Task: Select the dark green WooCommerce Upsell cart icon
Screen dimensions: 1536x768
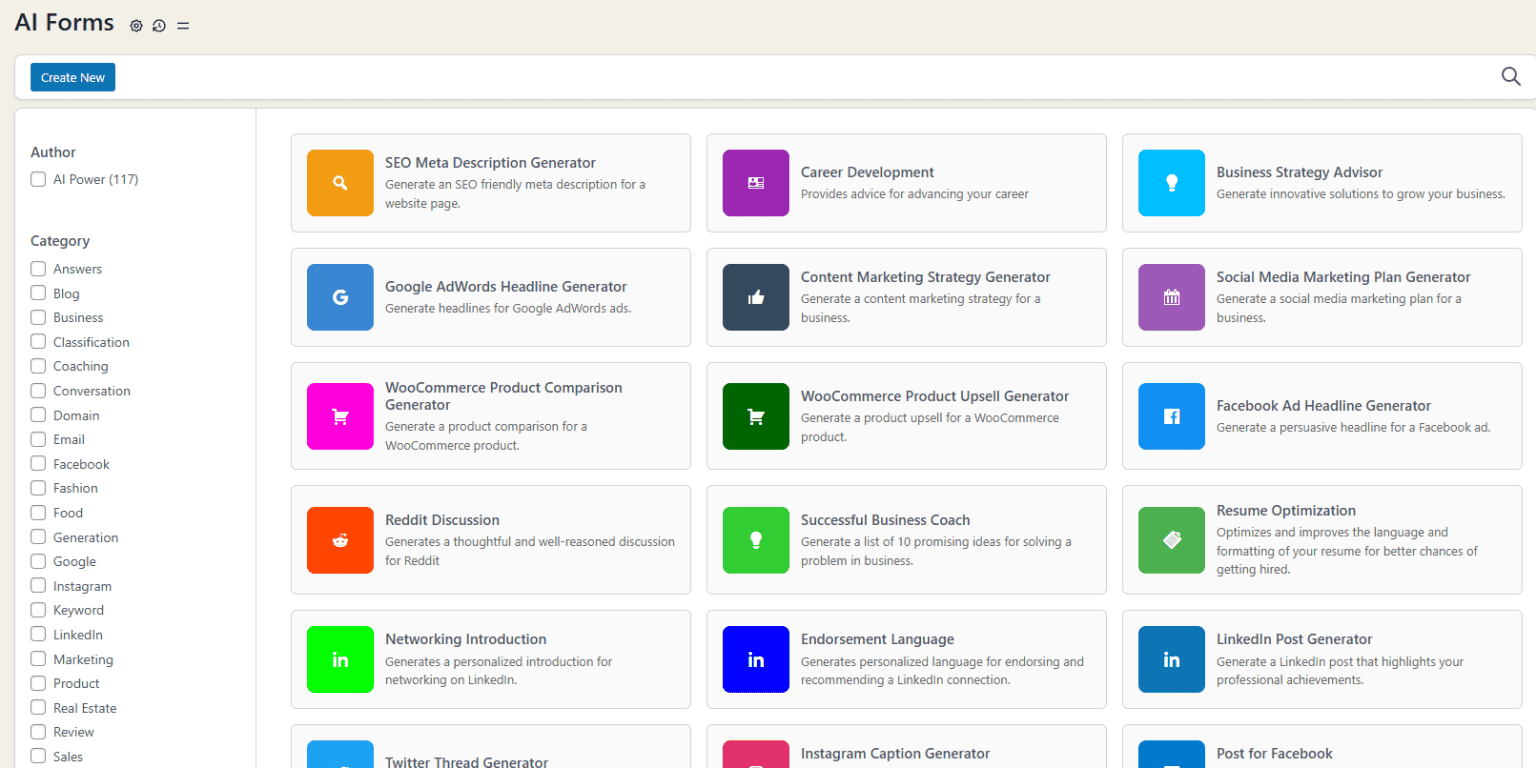Action: click(x=756, y=416)
